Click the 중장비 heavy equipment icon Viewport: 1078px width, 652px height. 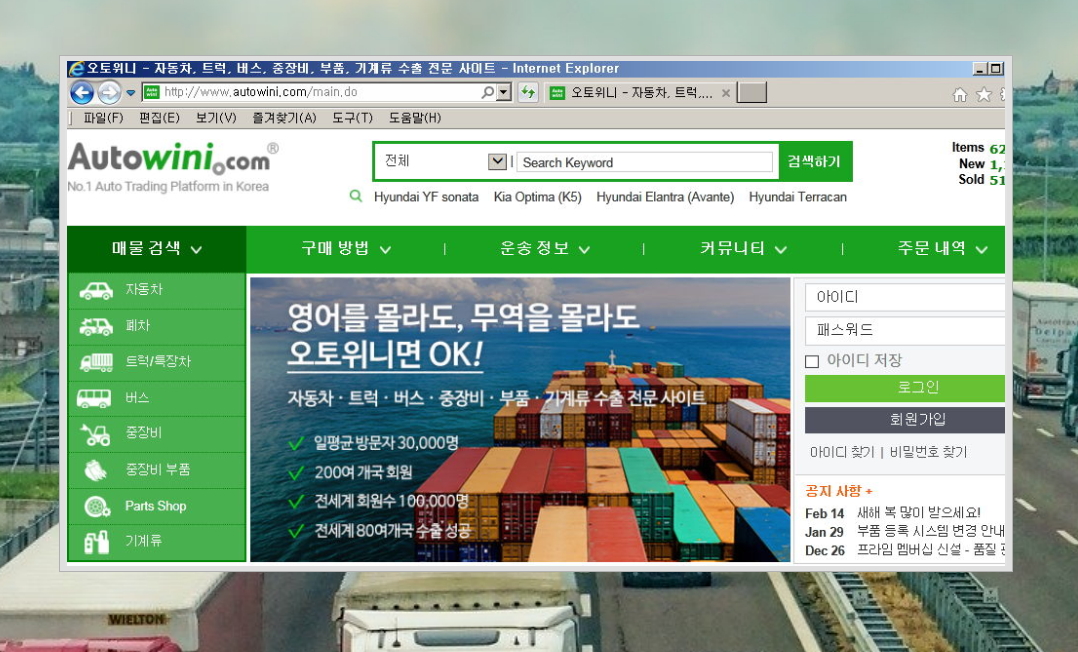(x=96, y=434)
